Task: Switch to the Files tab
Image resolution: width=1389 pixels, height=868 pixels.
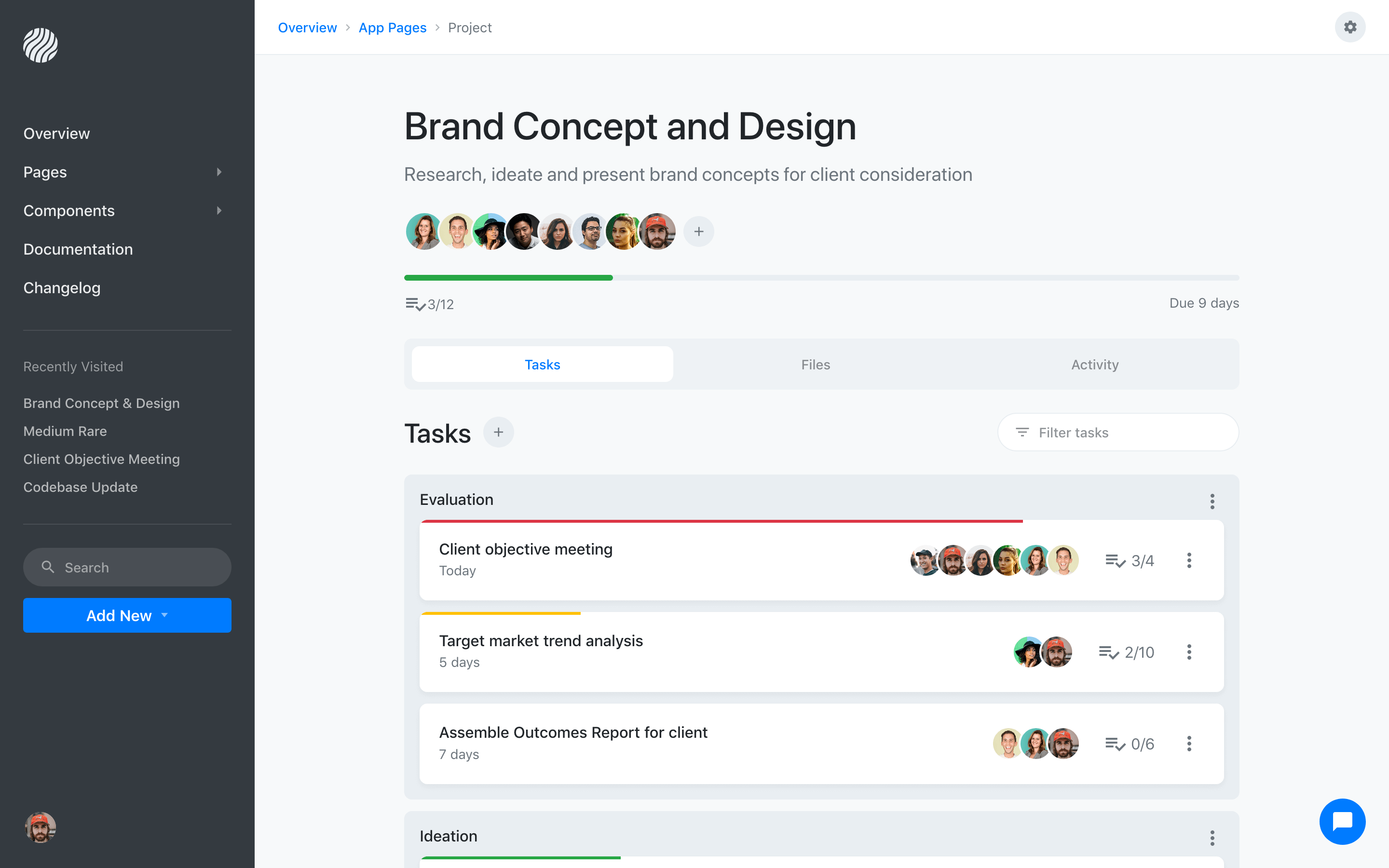Action: (x=815, y=365)
